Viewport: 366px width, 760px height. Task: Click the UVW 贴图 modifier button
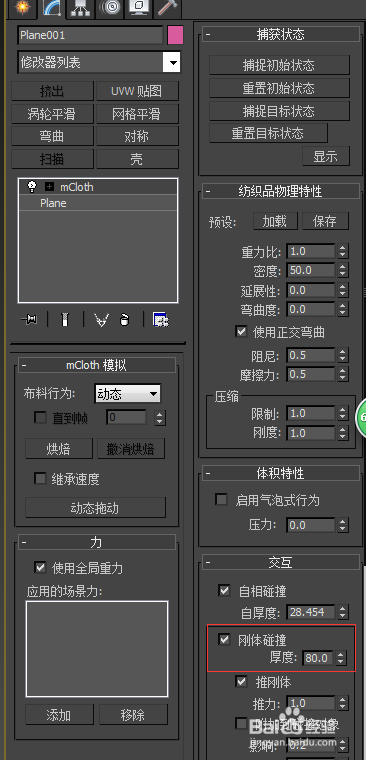click(x=137, y=91)
